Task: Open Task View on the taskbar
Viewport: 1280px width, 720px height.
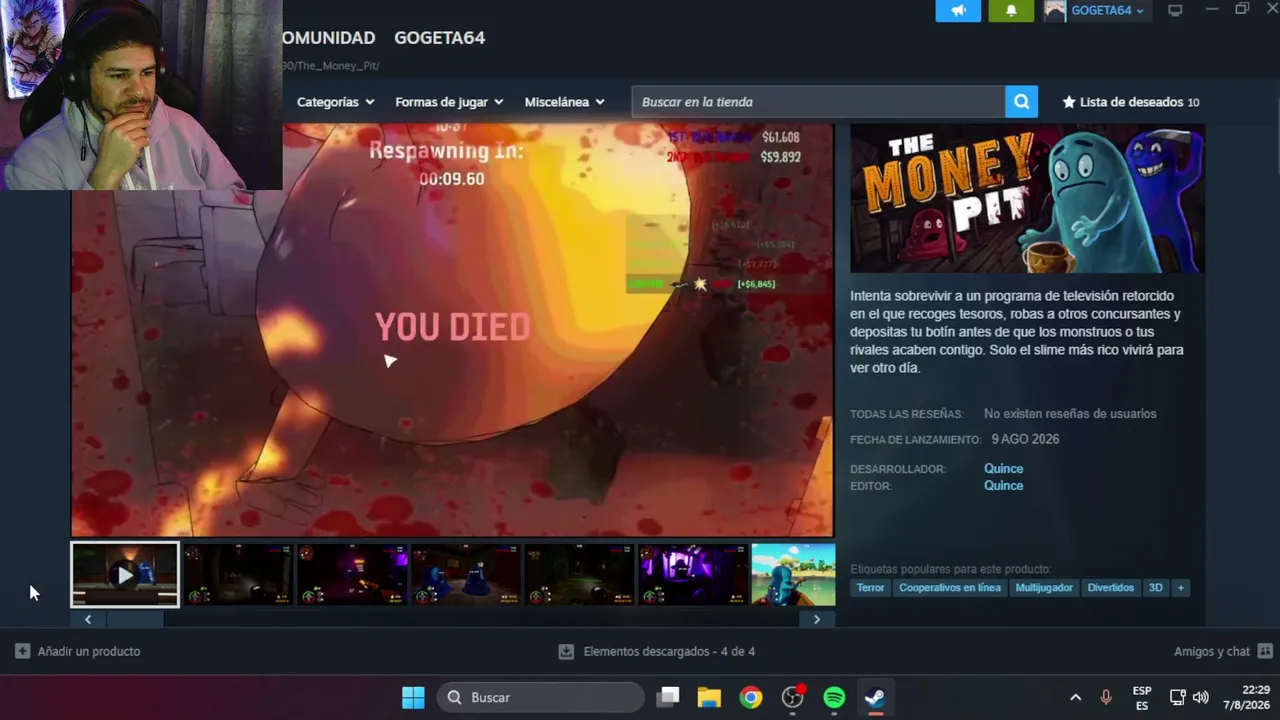Action: click(669, 697)
